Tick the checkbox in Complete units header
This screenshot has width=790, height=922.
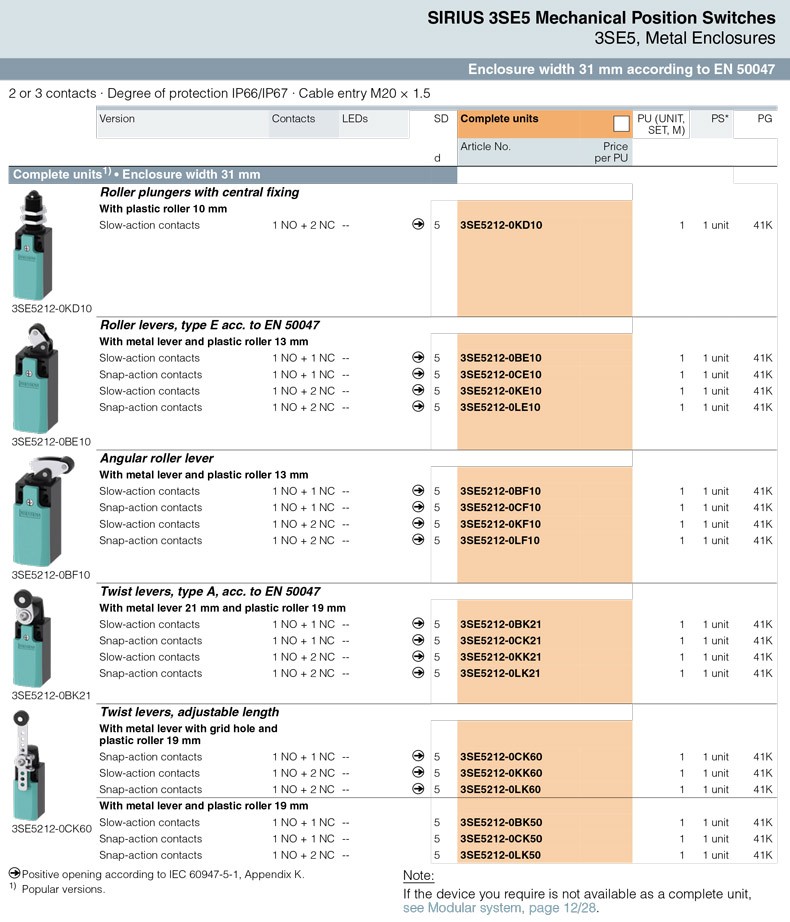point(621,123)
